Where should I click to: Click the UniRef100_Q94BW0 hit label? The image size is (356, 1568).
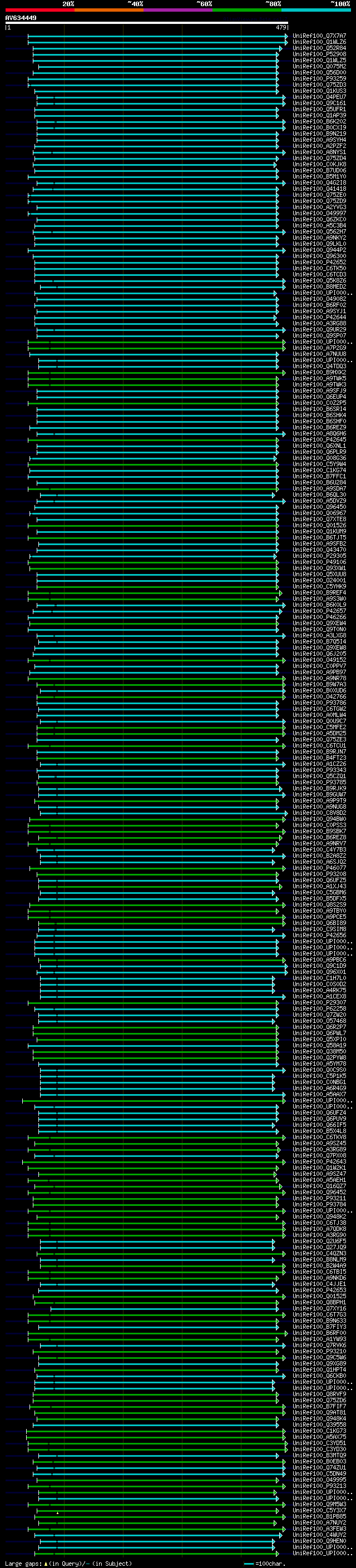319,819
